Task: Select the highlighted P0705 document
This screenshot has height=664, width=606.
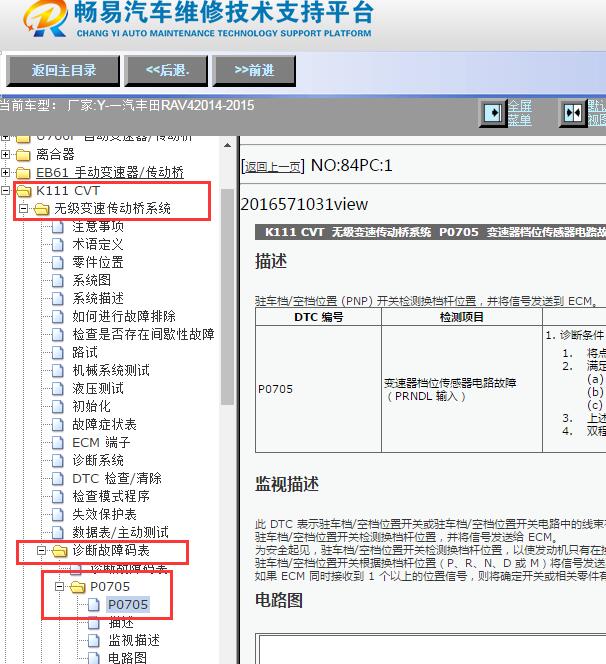Action: point(128,605)
